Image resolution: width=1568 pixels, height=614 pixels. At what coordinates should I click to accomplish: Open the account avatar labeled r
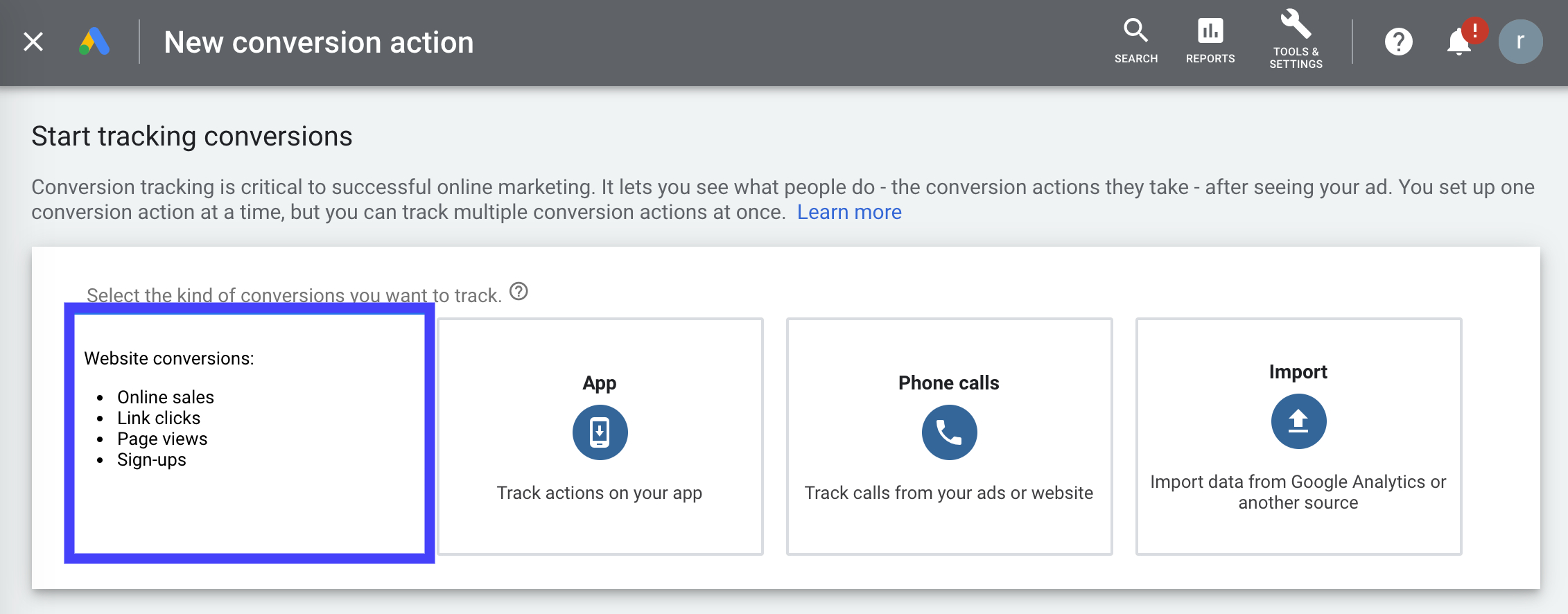(x=1520, y=42)
